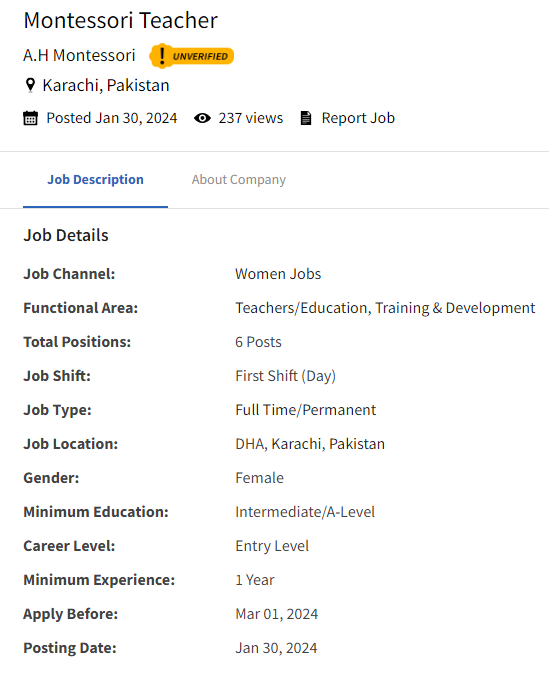Click the Karachi, Pakistan location text
Image resolution: width=549 pixels, height=674 pixels.
pyautogui.click(x=106, y=86)
